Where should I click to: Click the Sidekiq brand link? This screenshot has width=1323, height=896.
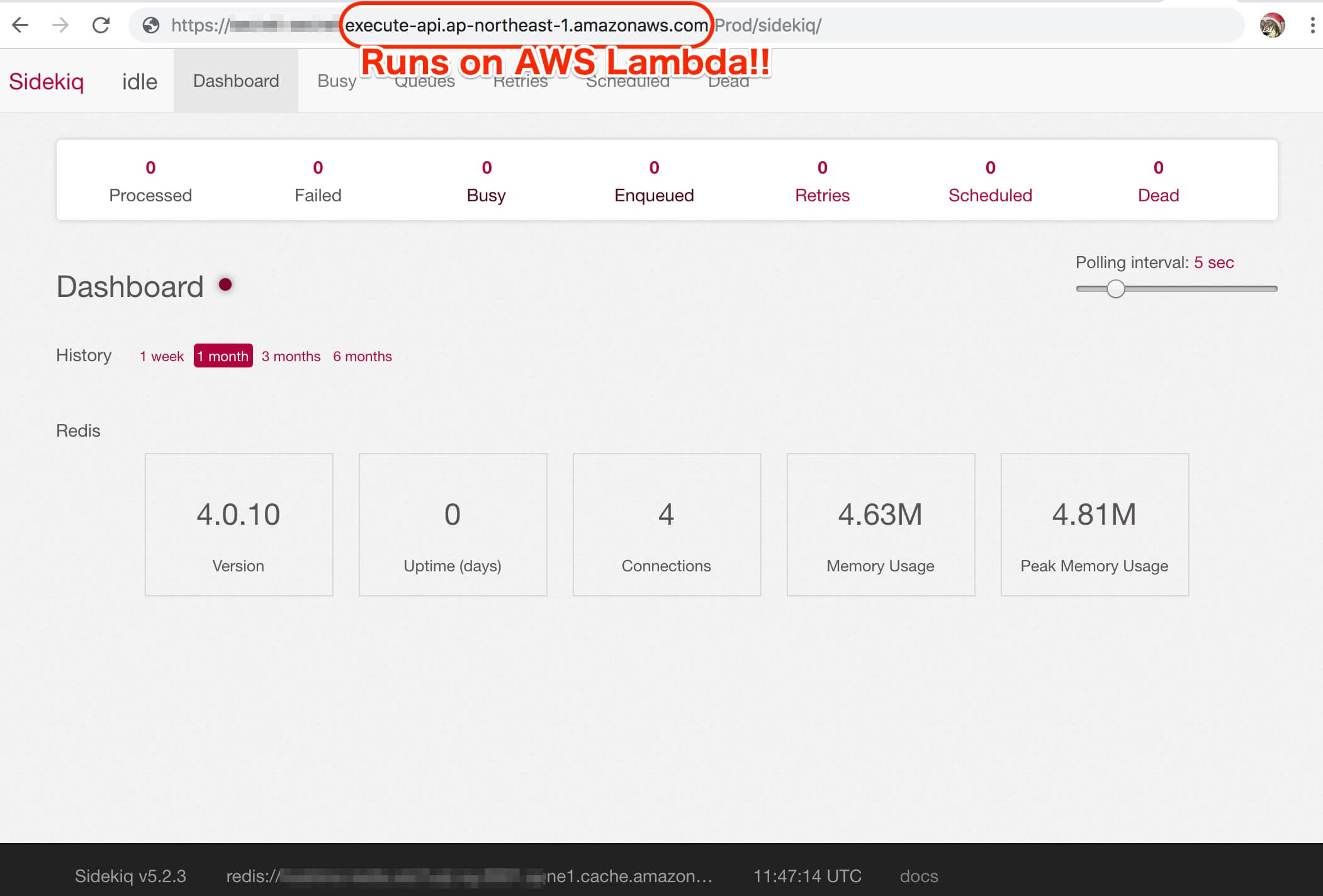47,82
